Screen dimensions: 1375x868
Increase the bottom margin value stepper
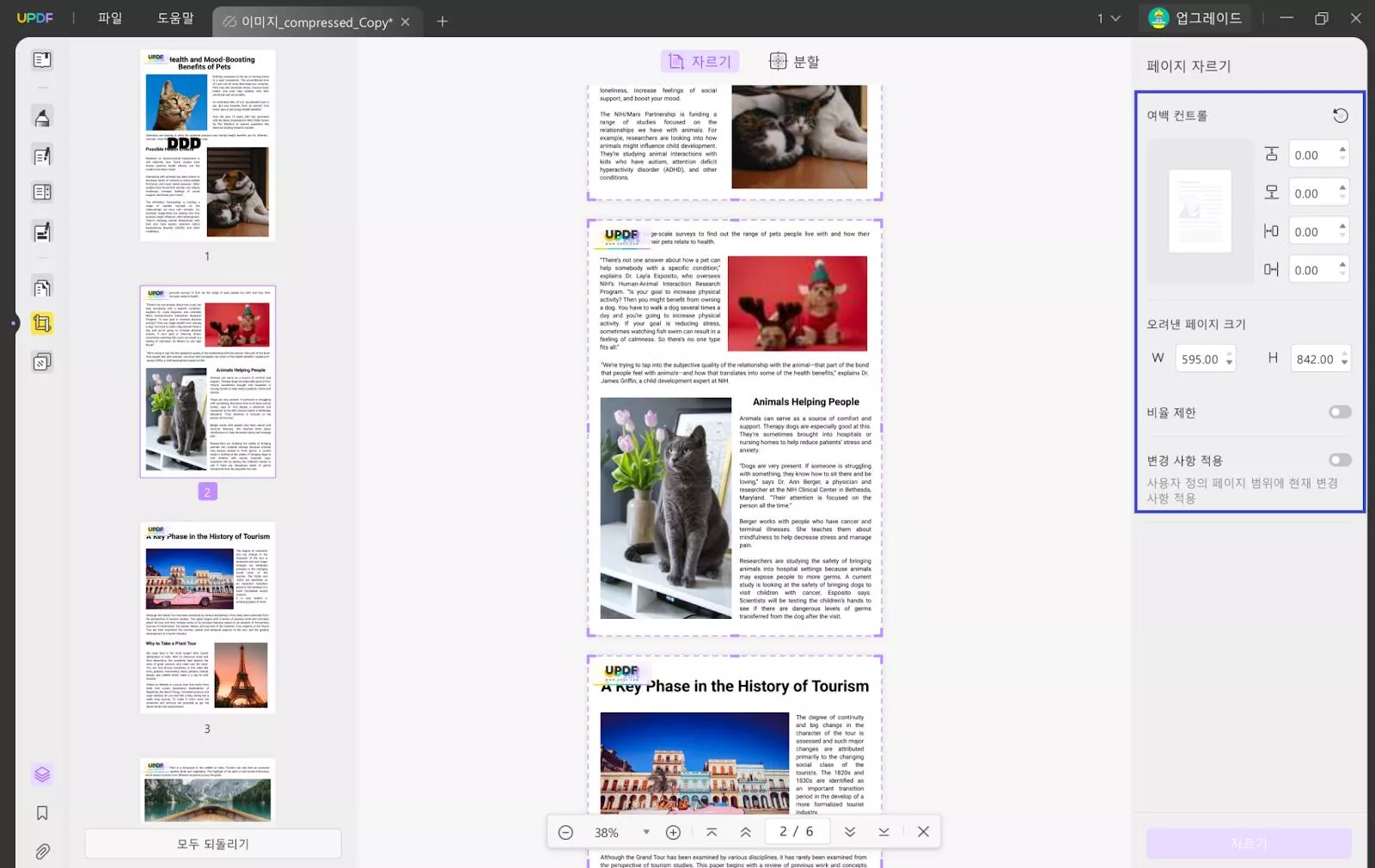click(x=1342, y=187)
